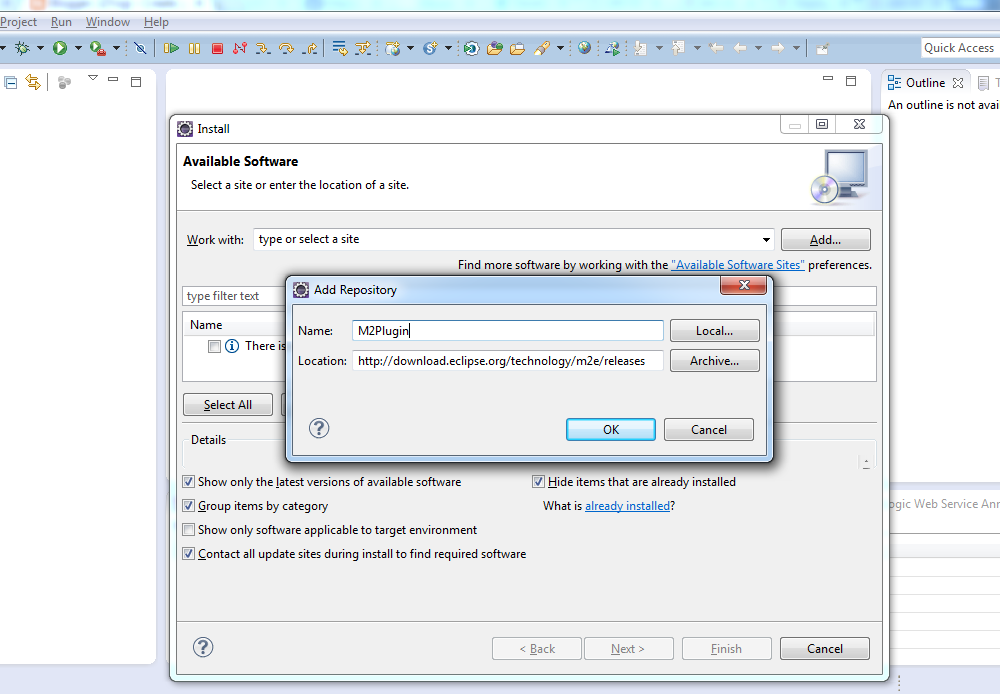1000x694 pixels.
Task: Select the Run tool
Action: click(x=60, y=47)
